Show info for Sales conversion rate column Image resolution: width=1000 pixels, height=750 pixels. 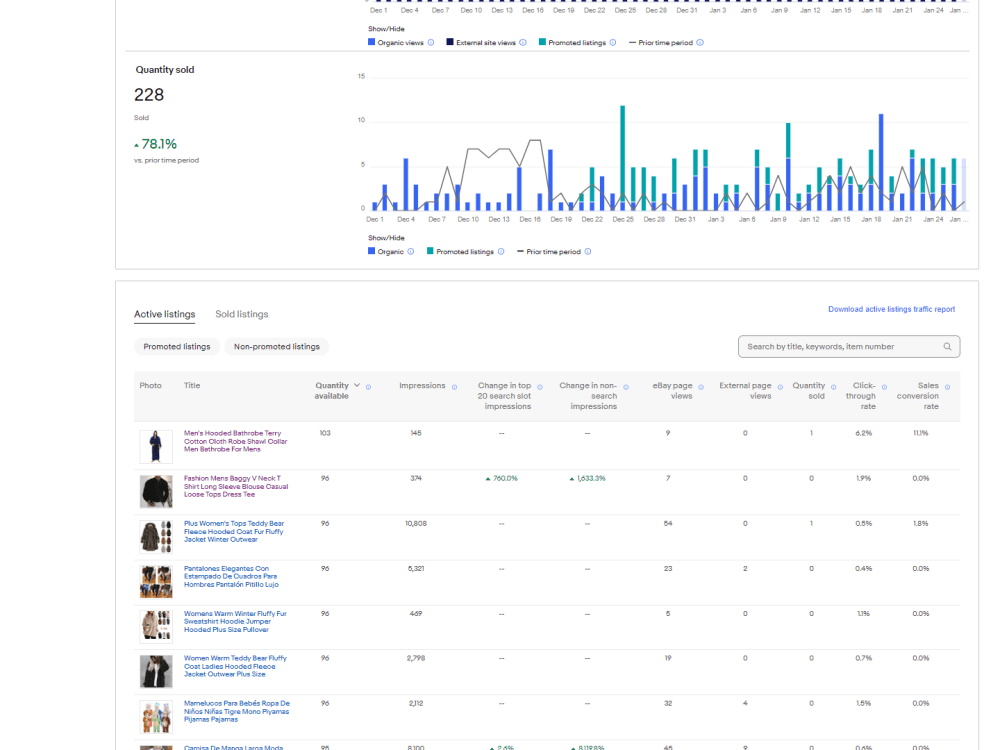tap(948, 387)
